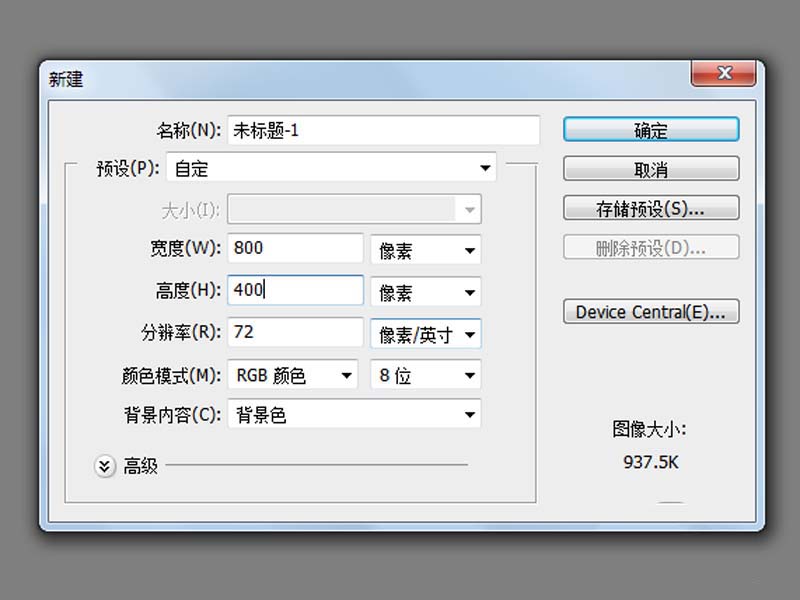Close the 新建 dialog window
The width and height of the screenshot is (800, 600).
pyautogui.click(x=723, y=73)
